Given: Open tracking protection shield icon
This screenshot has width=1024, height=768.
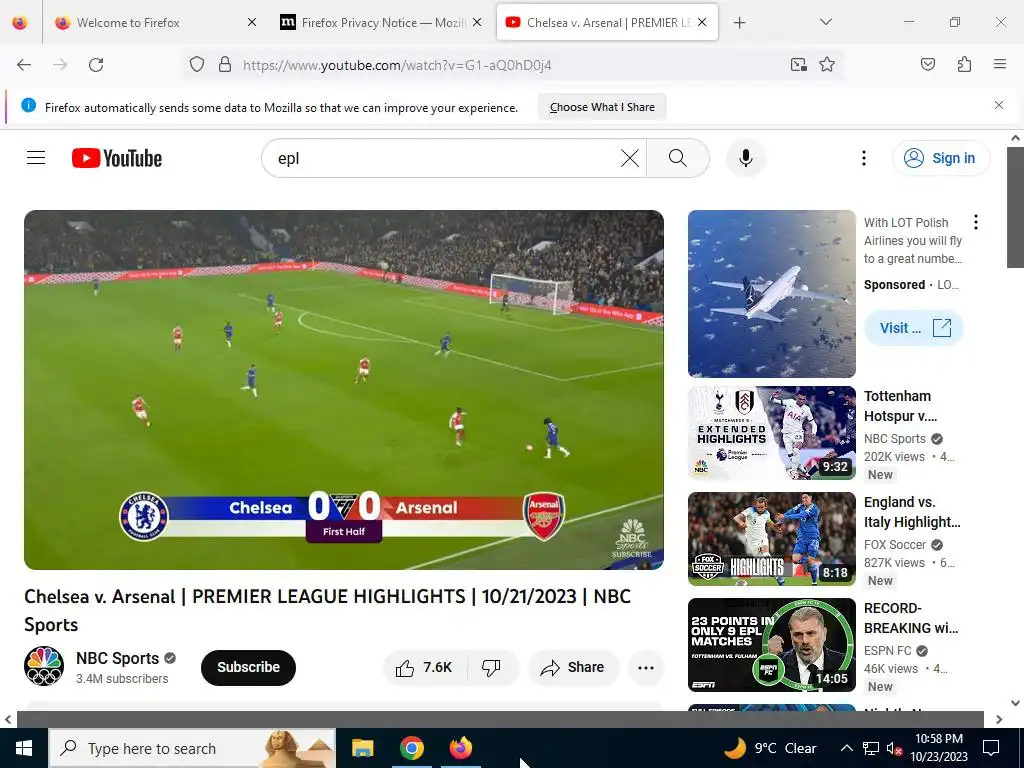Looking at the screenshot, I should coord(197,65).
